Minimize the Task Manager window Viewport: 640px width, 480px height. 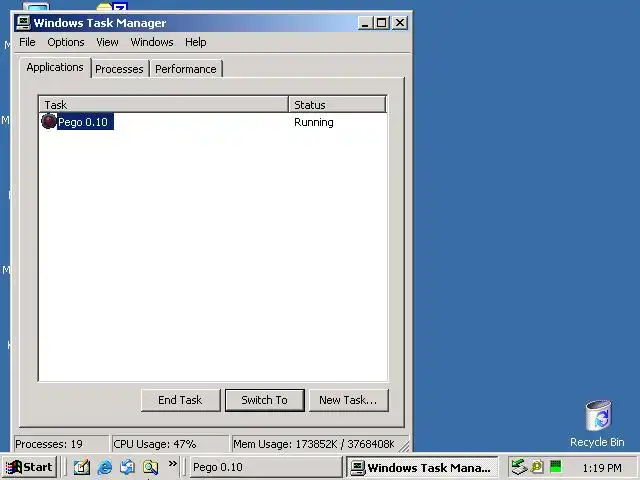point(365,23)
